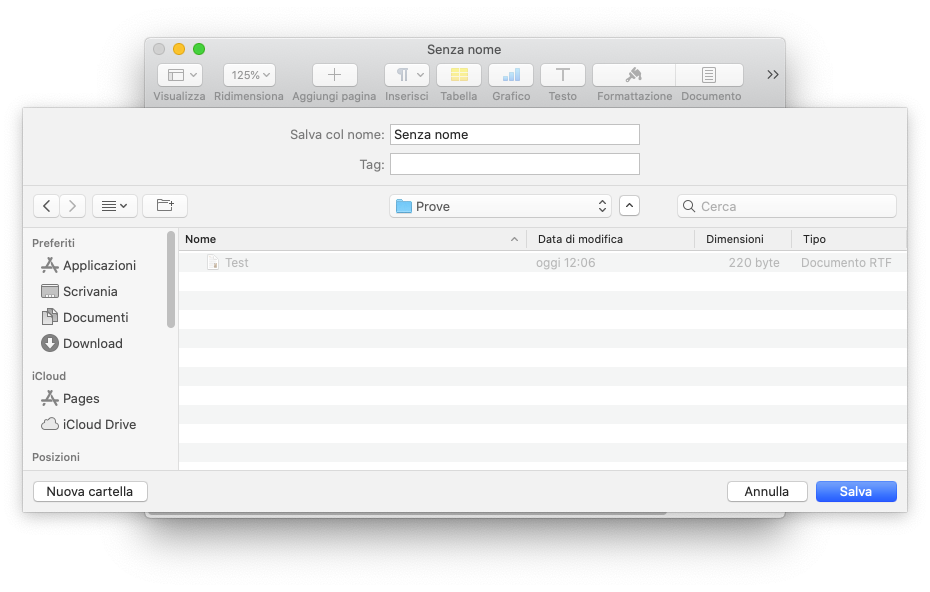Open the Table toolbar icon
Screen dimensions: 930x592
tap(459, 75)
